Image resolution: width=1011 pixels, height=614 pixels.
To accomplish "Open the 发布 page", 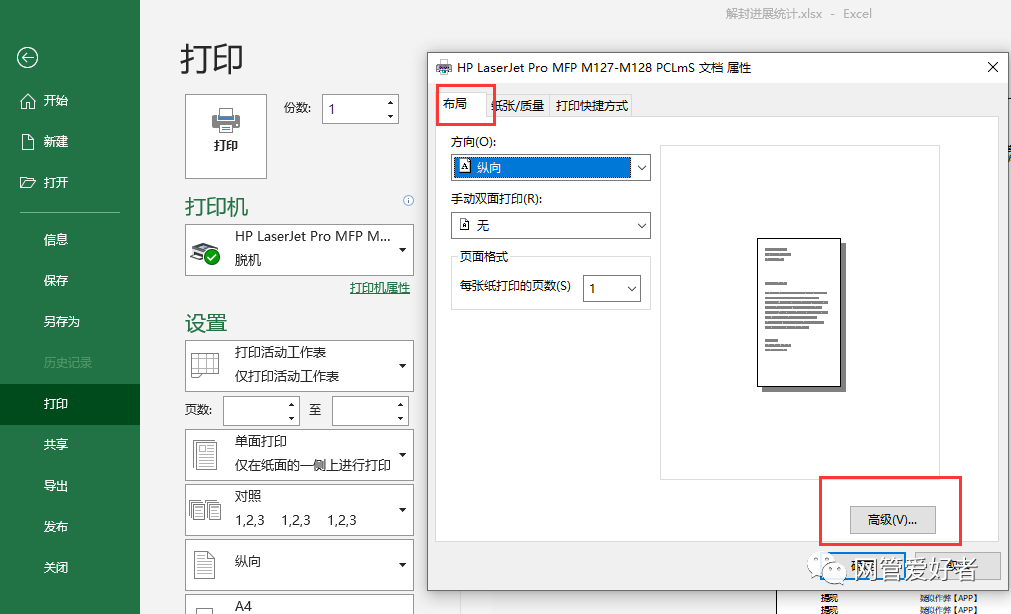I will (55, 527).
